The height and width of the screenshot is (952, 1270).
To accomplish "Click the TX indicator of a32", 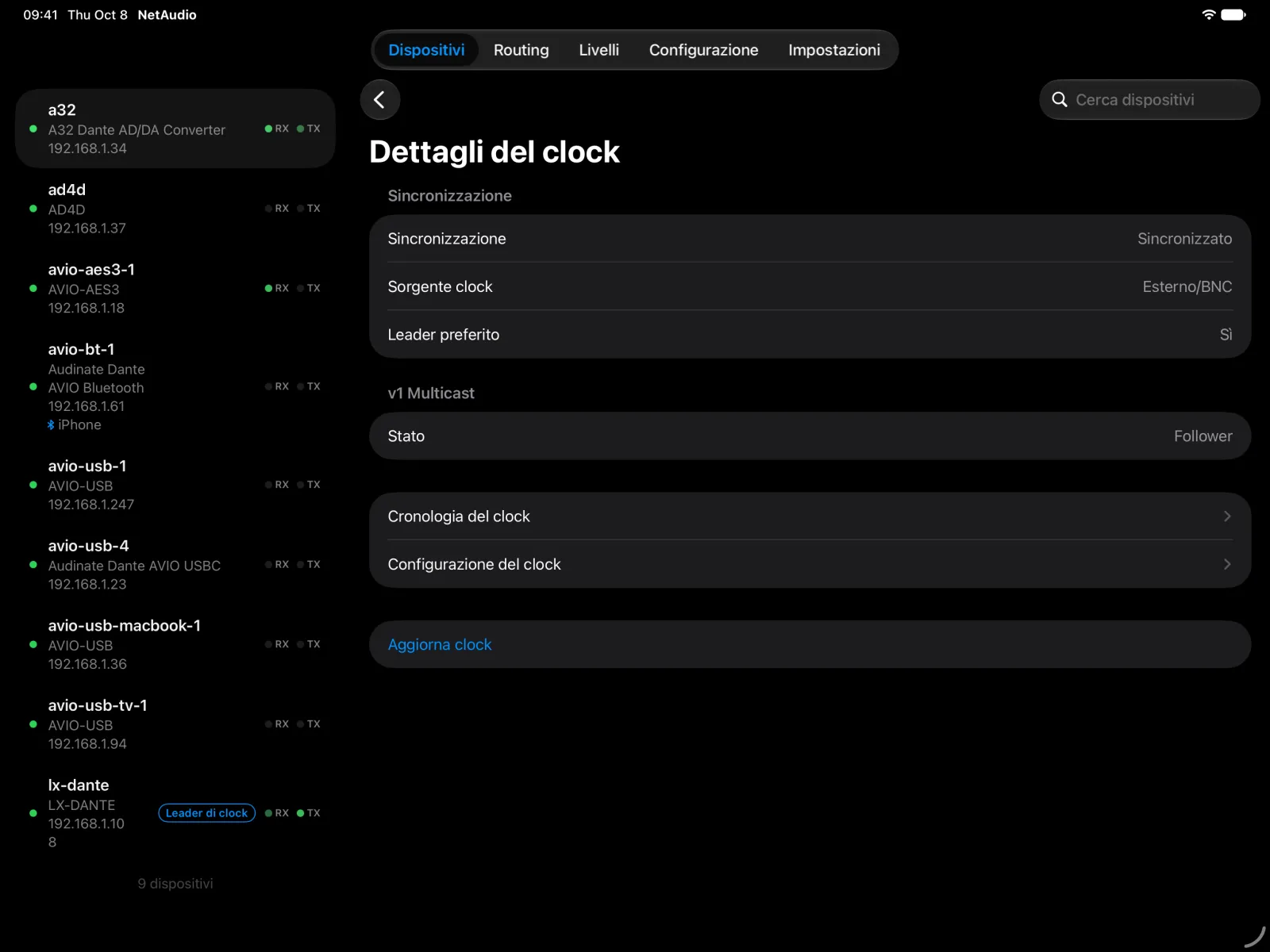I will (309, 129).
